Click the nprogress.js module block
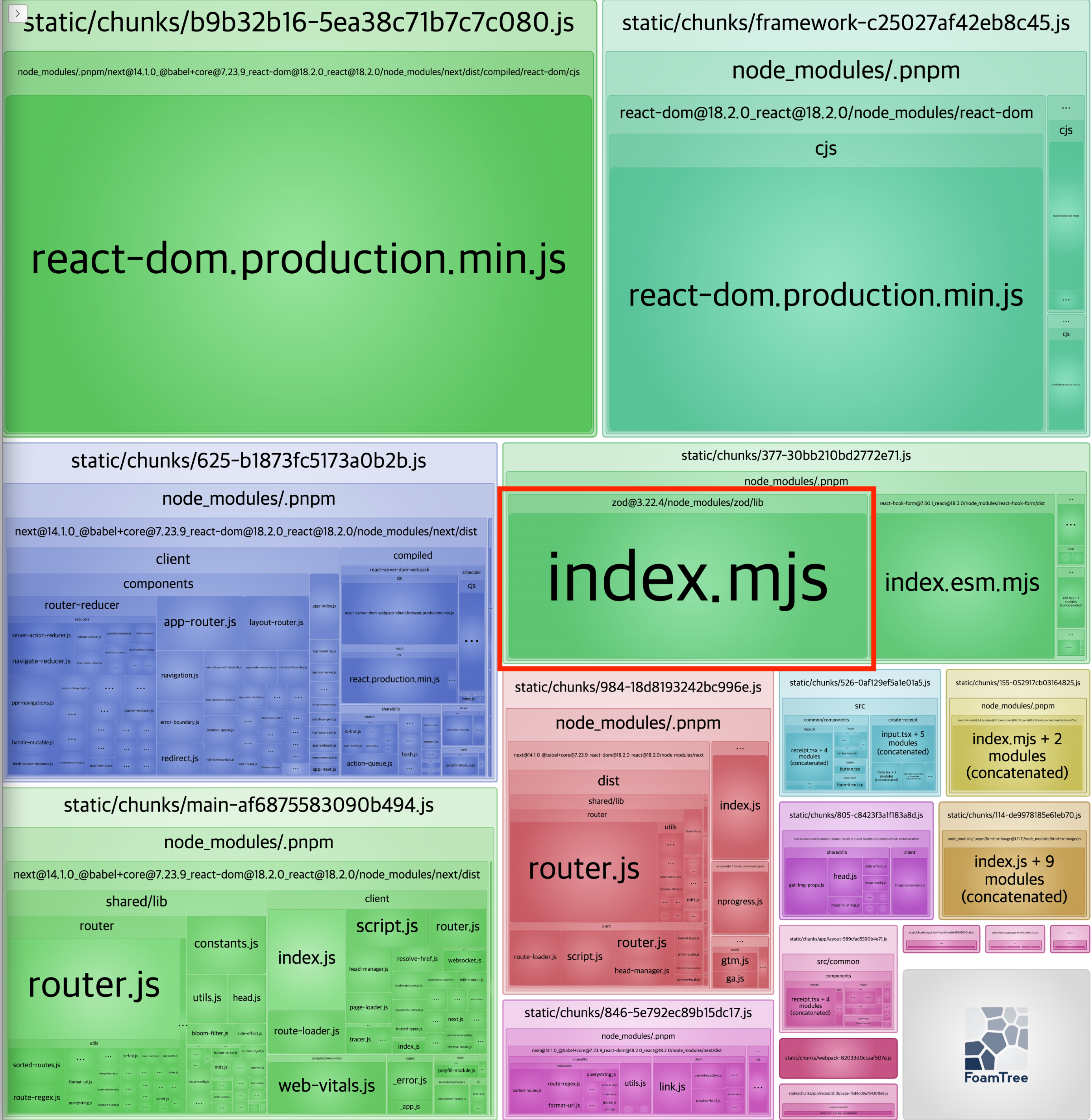 740,901
